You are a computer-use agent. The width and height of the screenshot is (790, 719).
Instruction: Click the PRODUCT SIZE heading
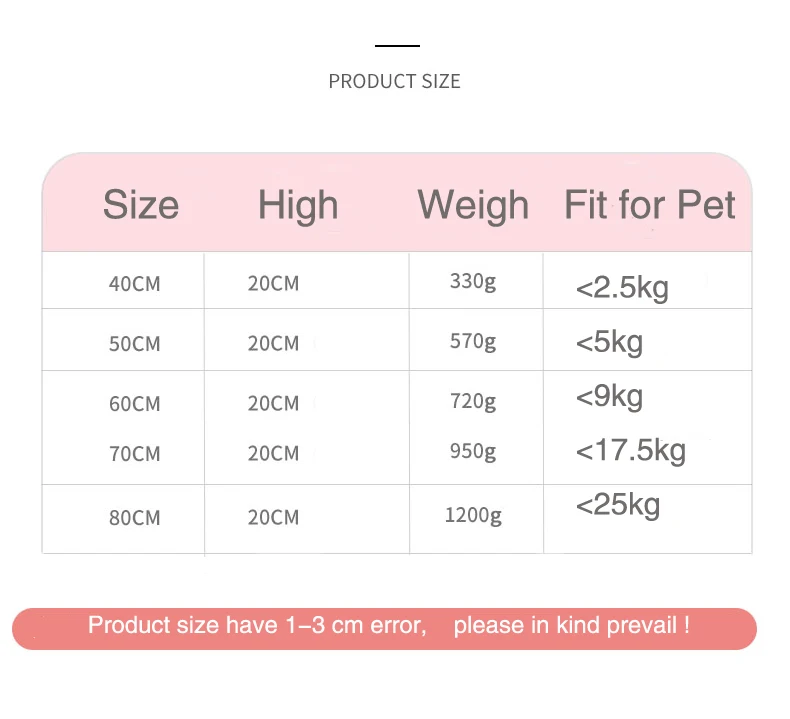tap(394, 82)
